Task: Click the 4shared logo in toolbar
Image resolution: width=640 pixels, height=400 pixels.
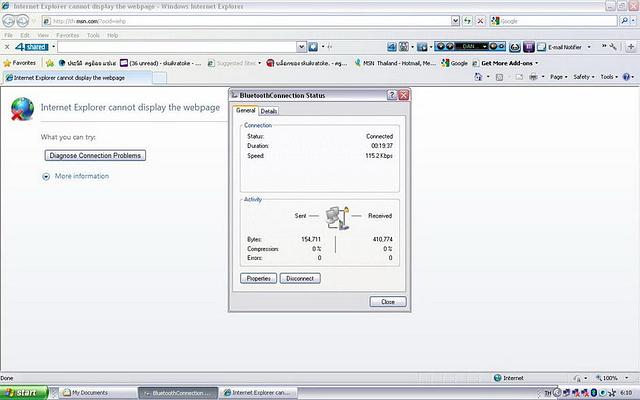Action: pyautogui.click(x=31, y=47)
